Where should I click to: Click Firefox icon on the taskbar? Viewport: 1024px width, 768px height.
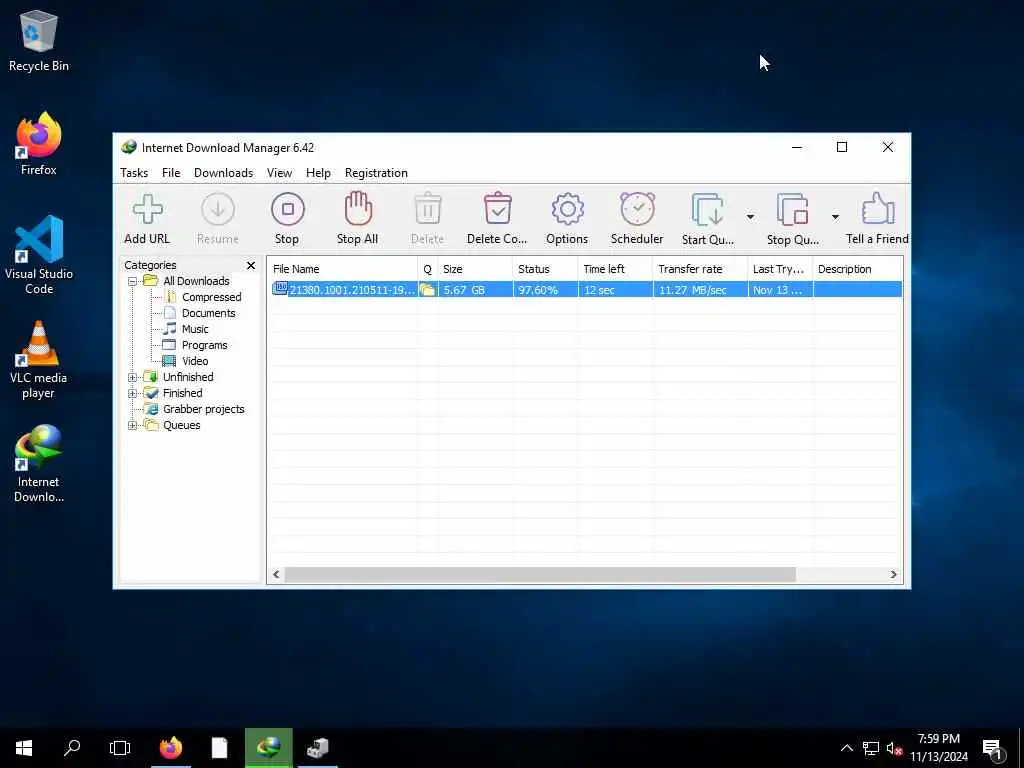[171, 748]
